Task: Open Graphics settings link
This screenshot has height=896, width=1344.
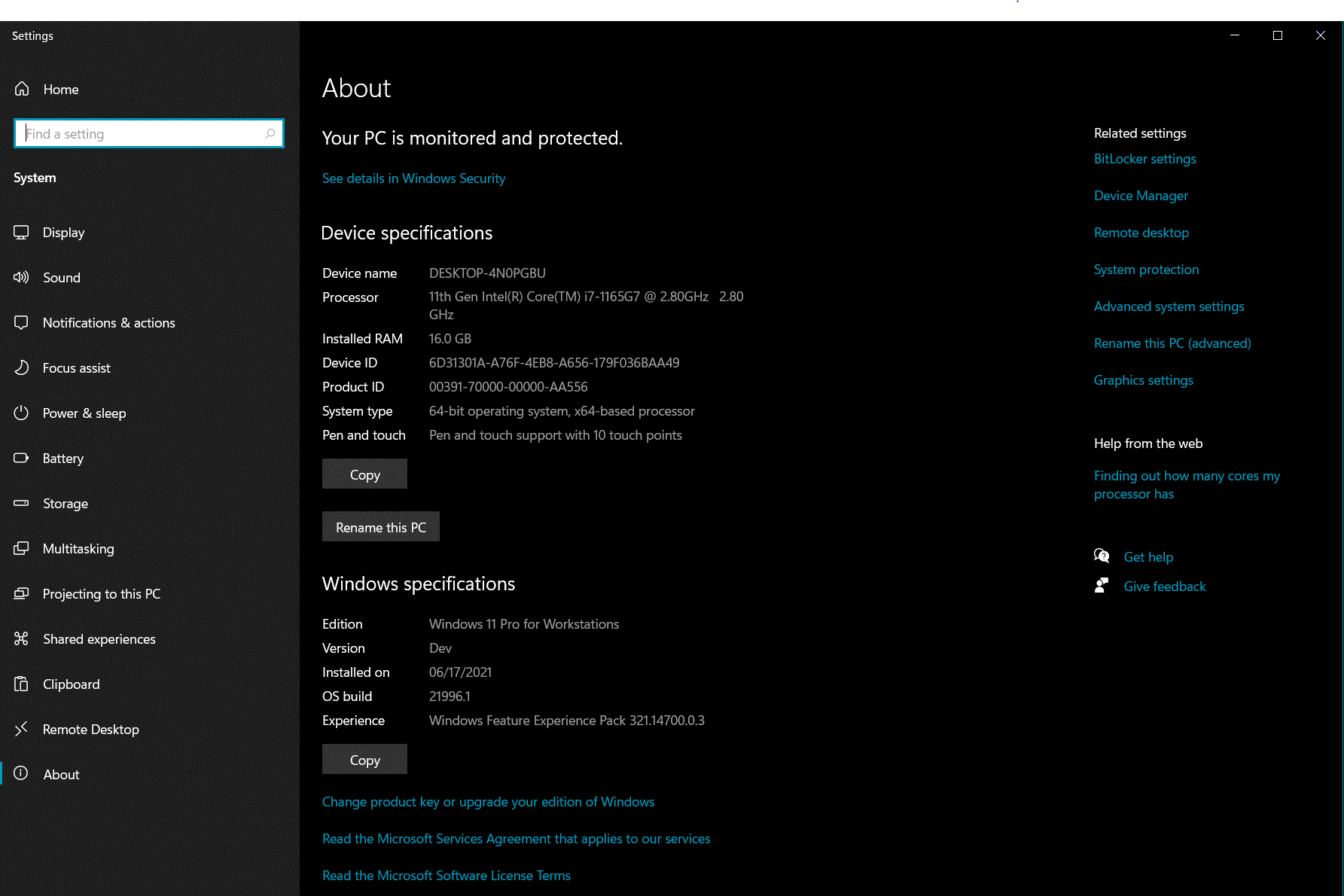Action: (x=1143, y=380)
